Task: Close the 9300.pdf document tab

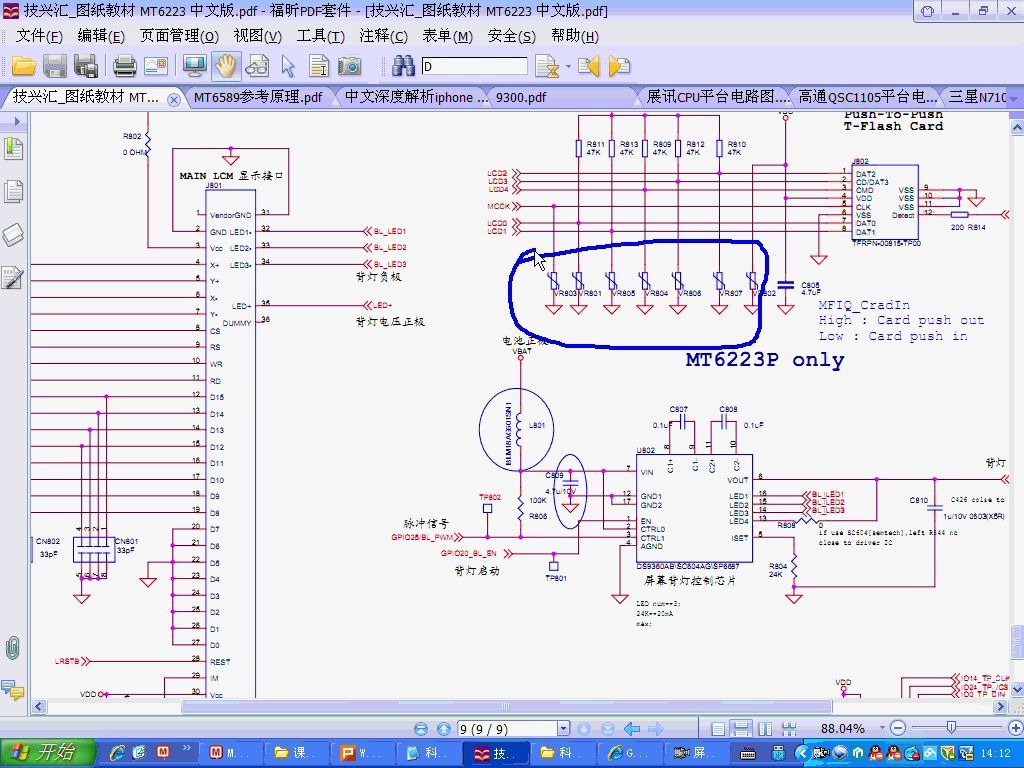Action: tap(525, 98)
